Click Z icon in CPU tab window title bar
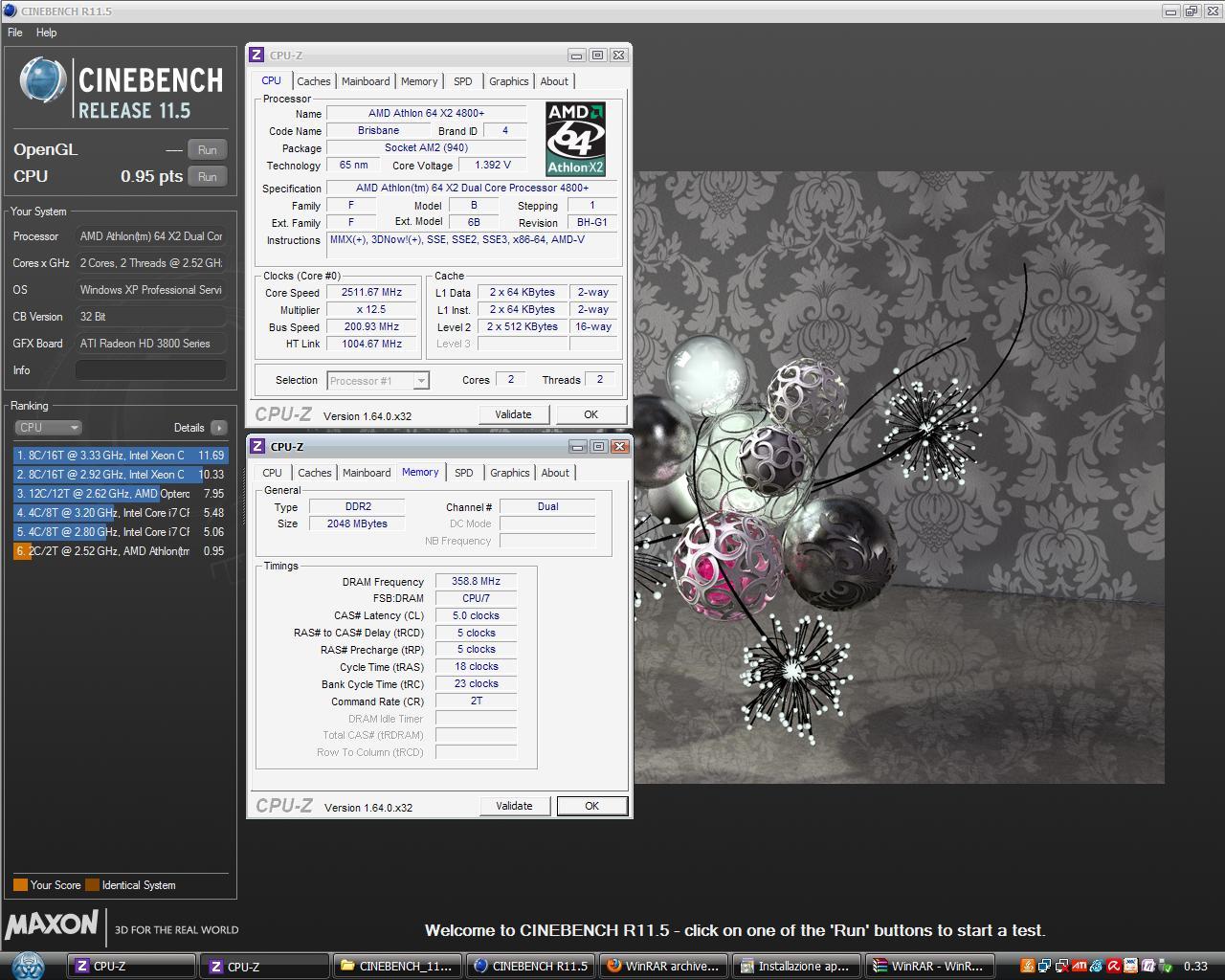The height and width of the screenshot is (980, 1225). coord(256,56)
